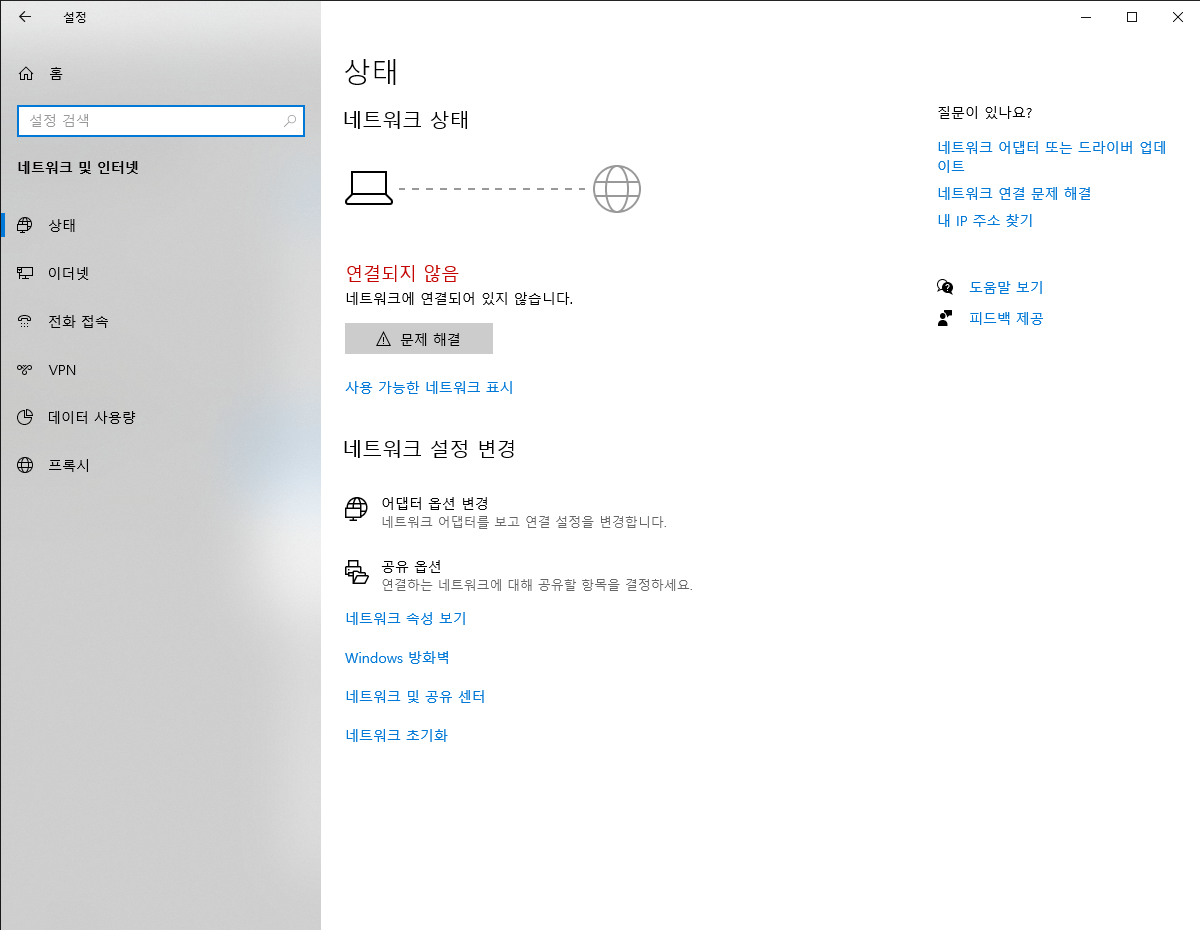
Task: Click the back arrow at top left
Action: click(24, 17)
